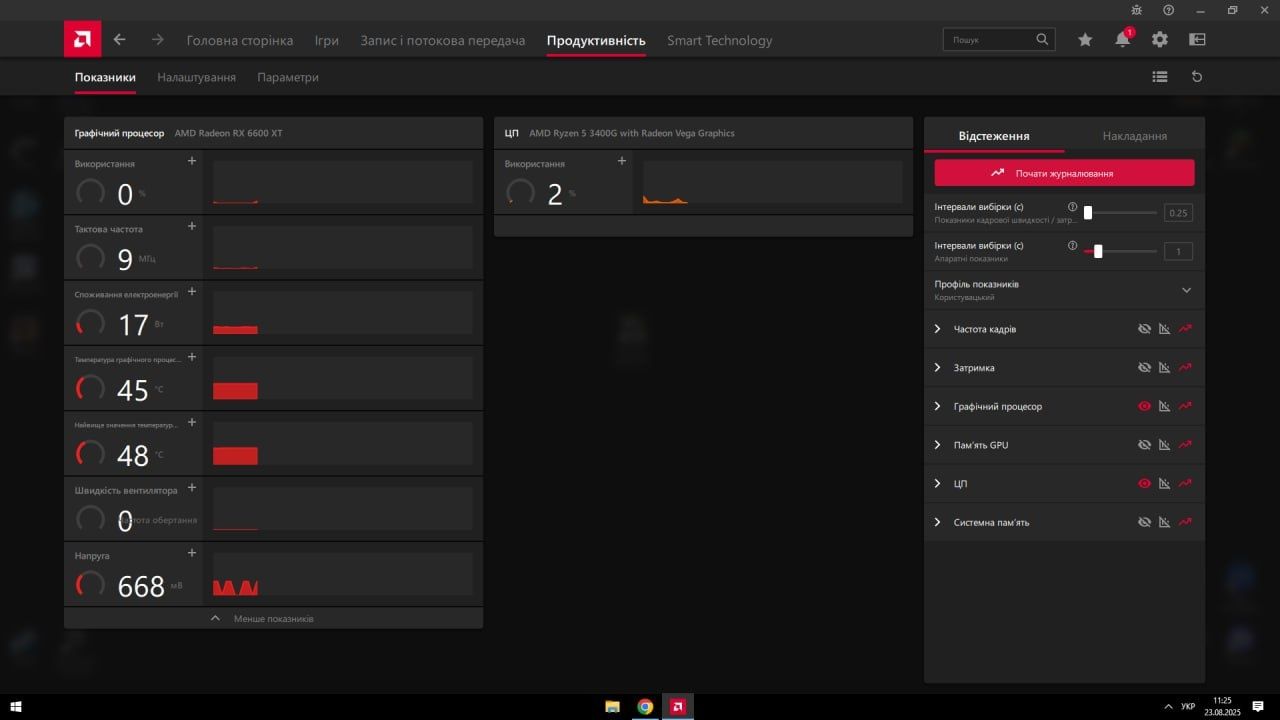Click the hardware sampling interval slider
The width and height of the screenshot is (1280, 720).
(1120, 251)
